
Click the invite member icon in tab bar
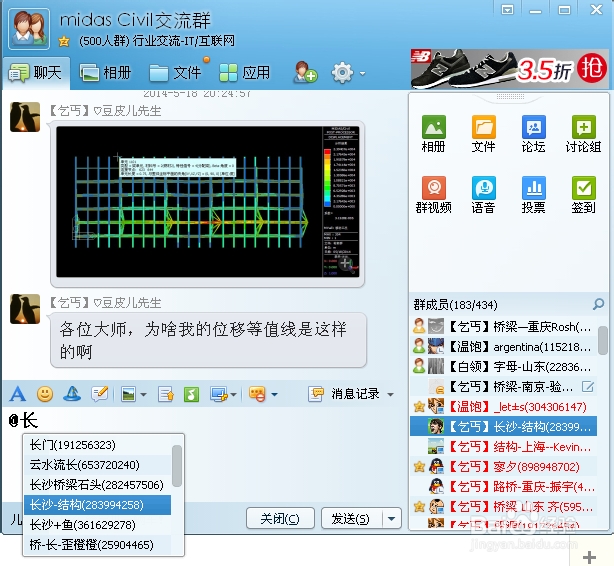tap(305, 72)
